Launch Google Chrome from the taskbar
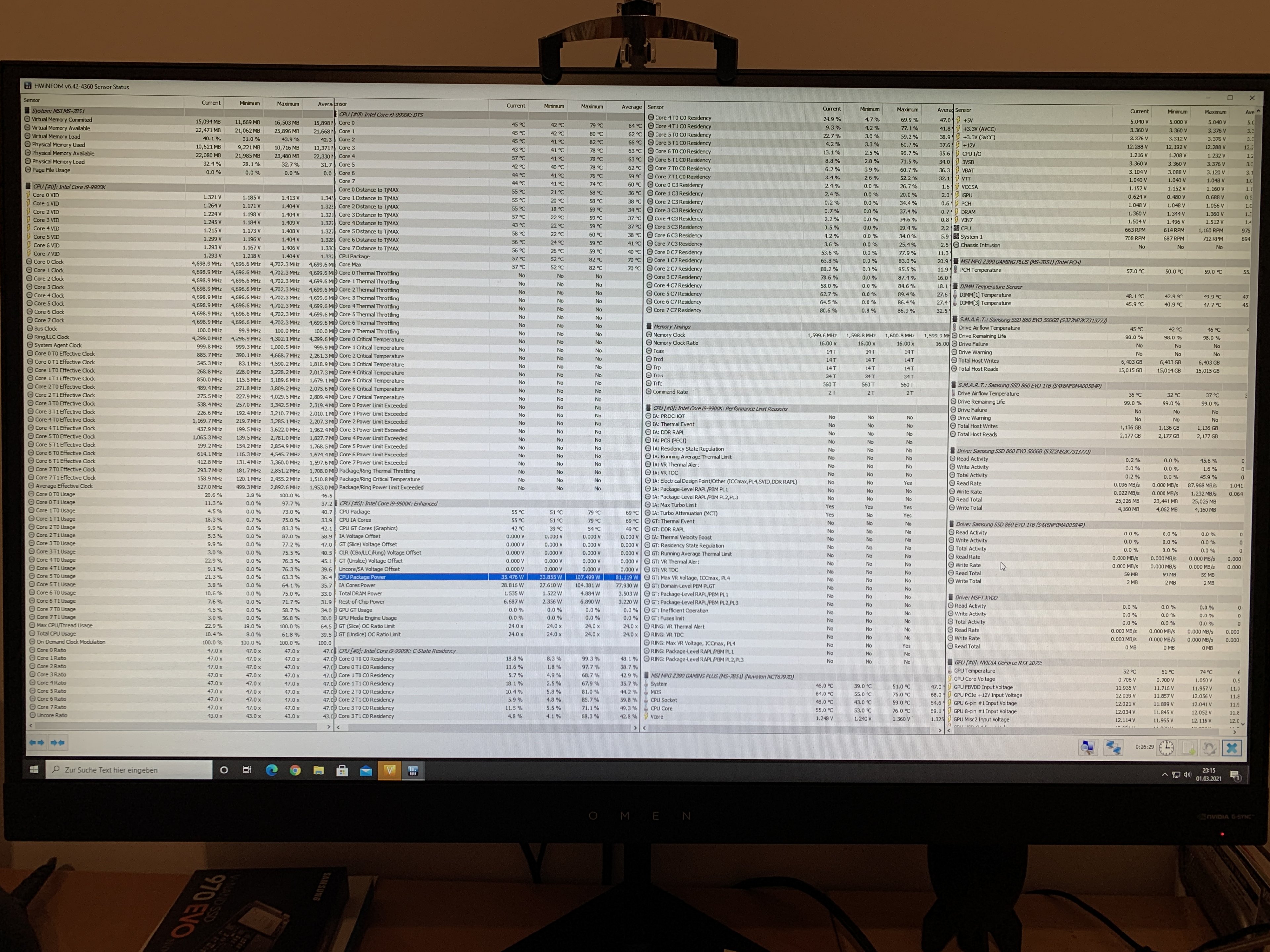The image size is (1270, 952). tap(295, 771)
